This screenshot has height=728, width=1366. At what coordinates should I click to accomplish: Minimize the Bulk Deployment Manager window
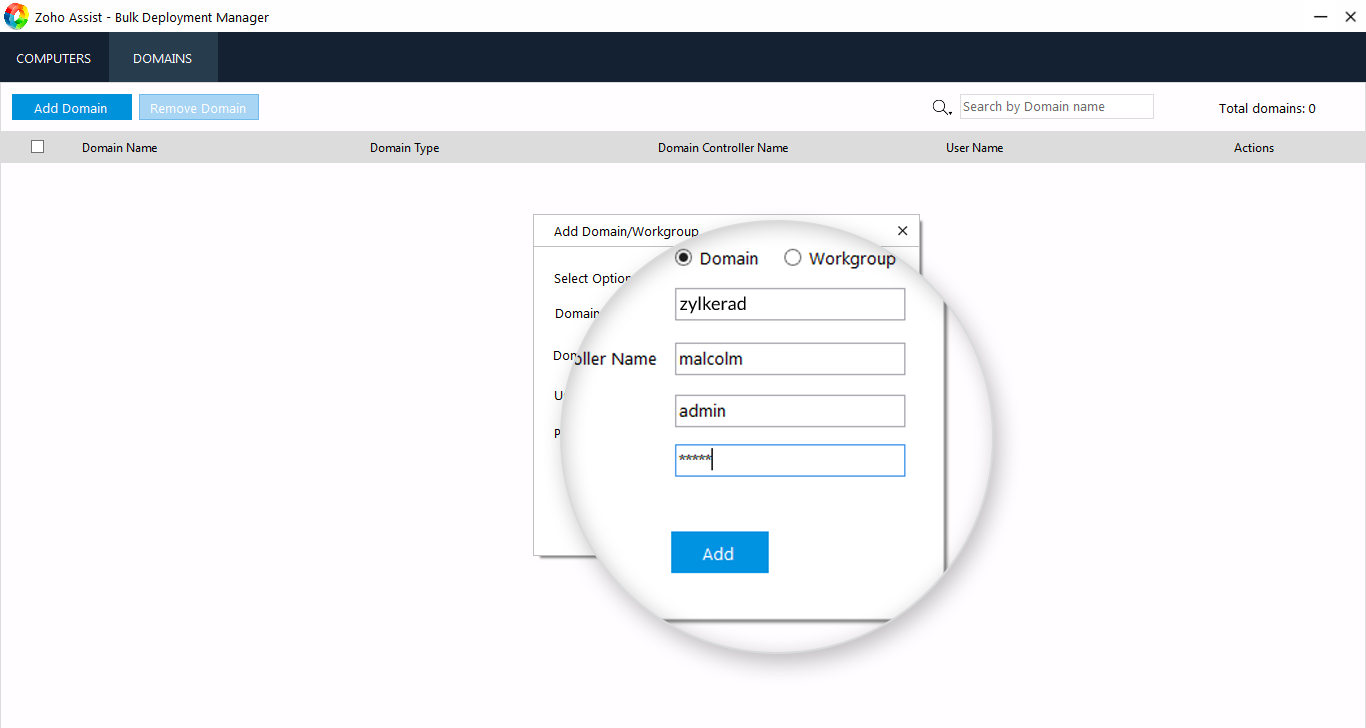1321,17
